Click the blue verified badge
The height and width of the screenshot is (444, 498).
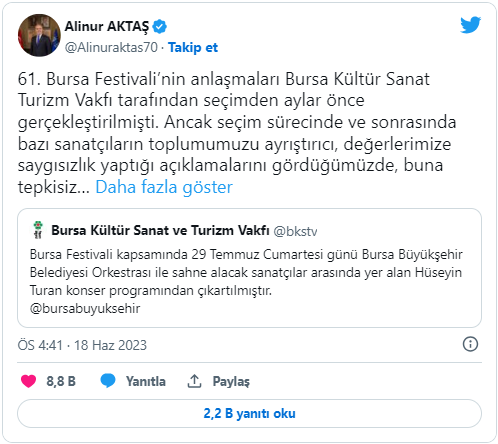coord(159,26)
